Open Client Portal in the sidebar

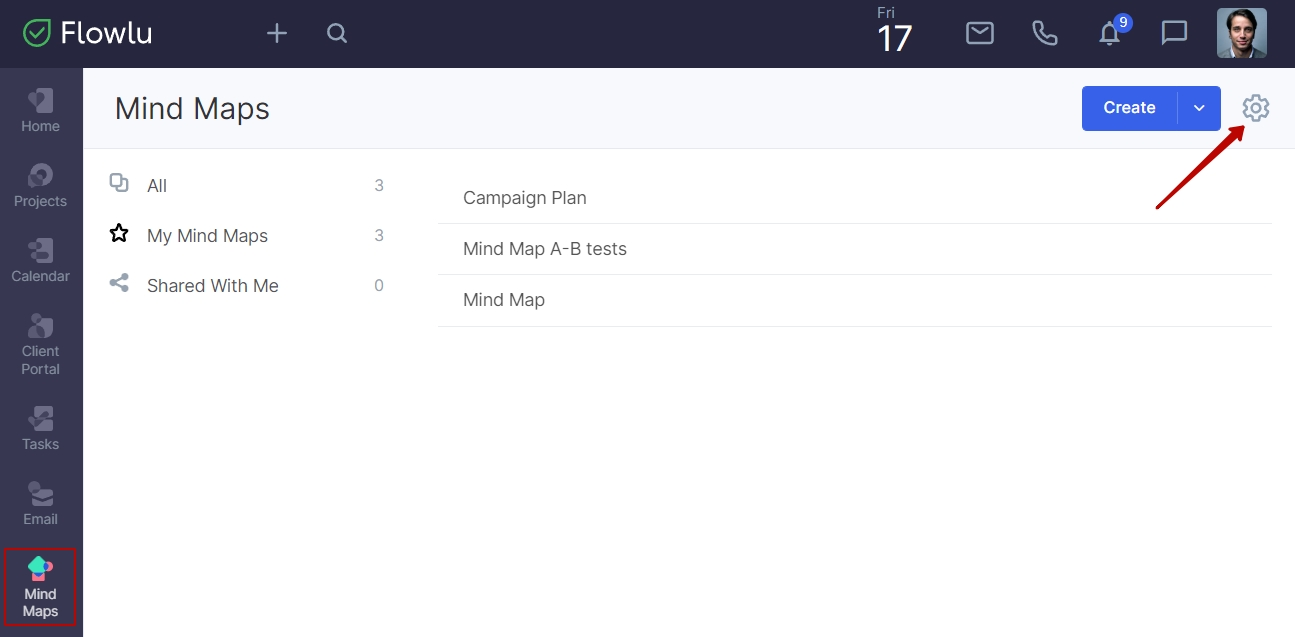[x=41, y=345]
